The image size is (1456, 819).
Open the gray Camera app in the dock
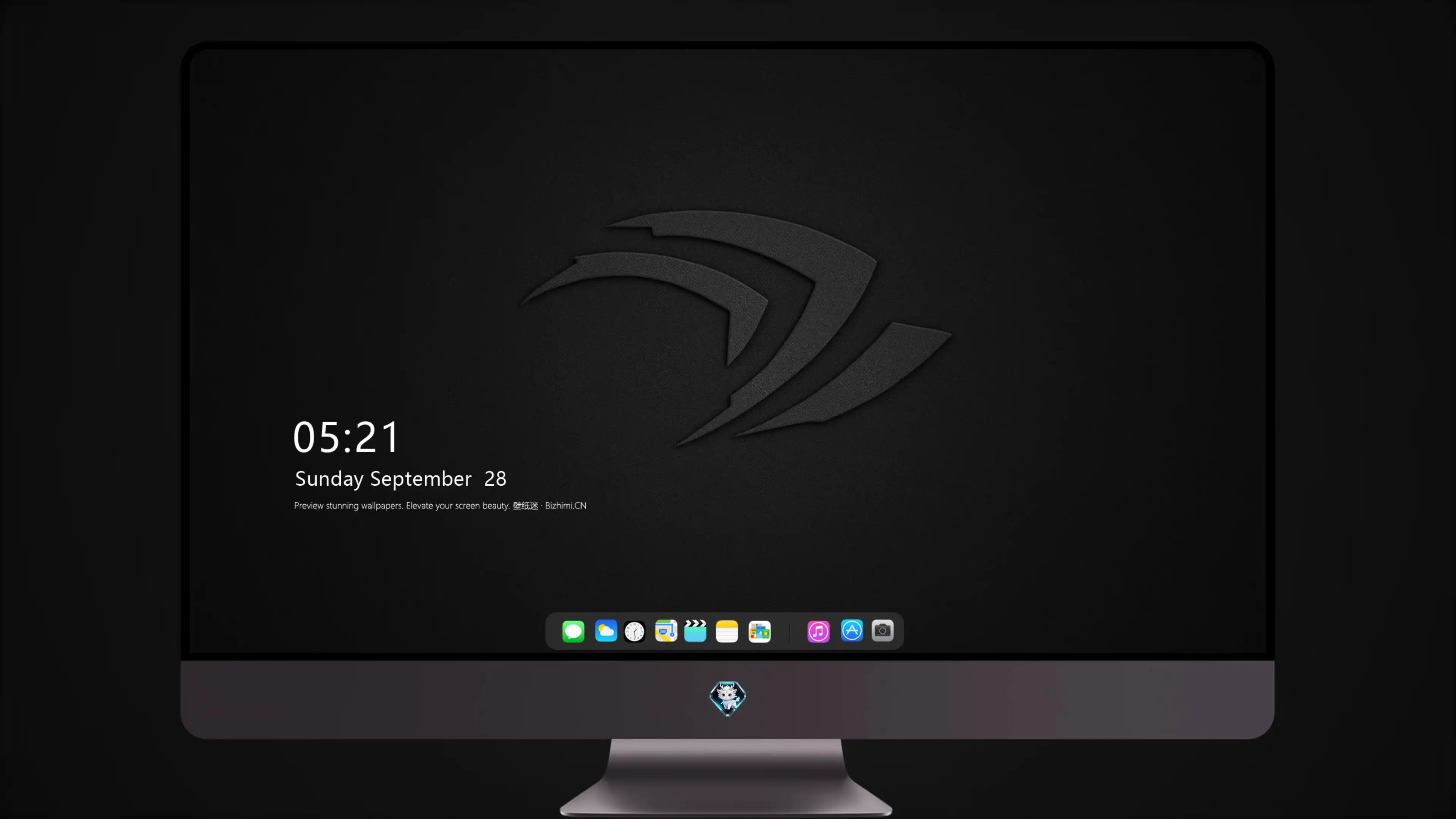coord(882,631)
